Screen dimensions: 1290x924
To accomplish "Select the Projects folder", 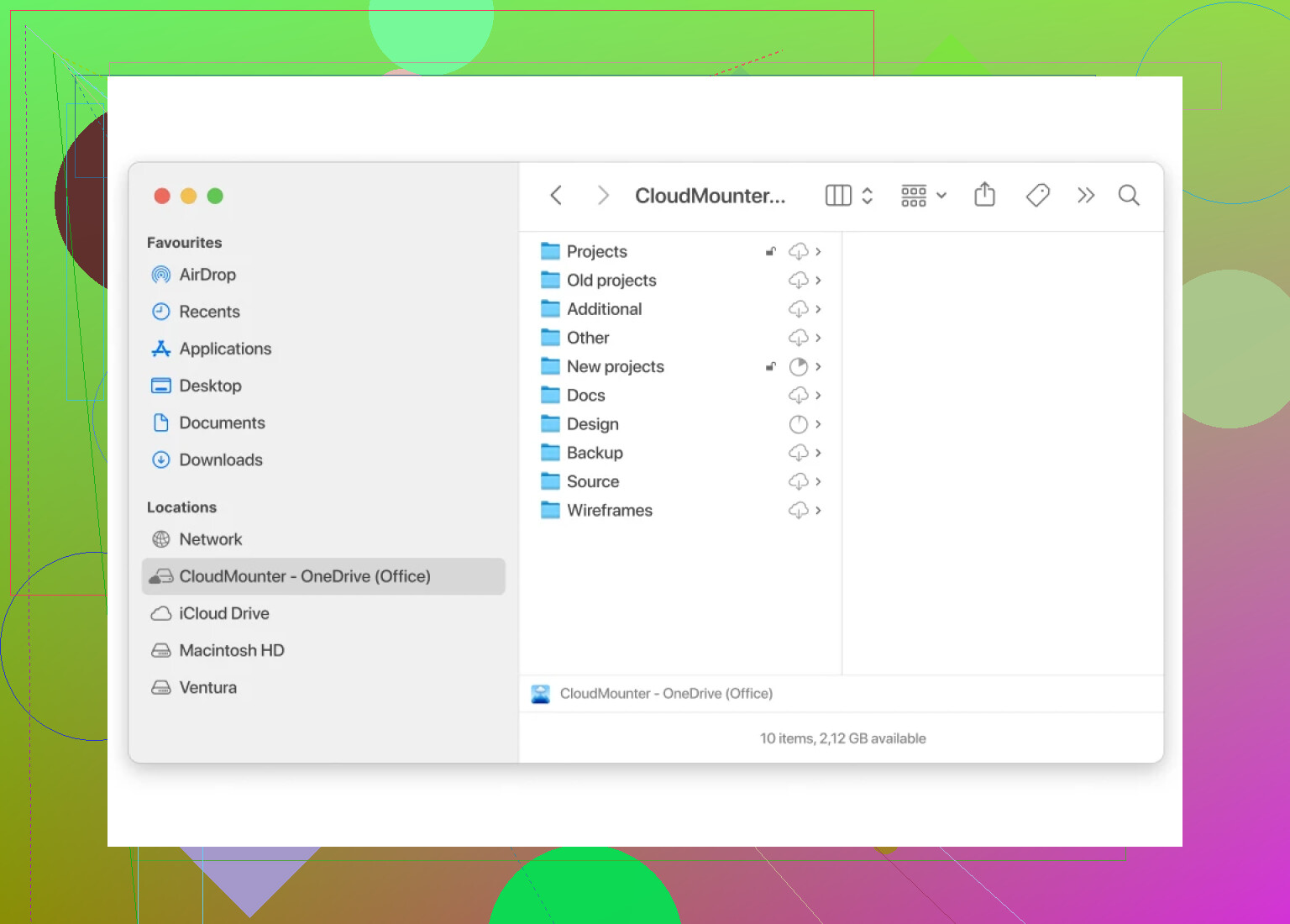I will pyautogui.click(x=680, y=251).
